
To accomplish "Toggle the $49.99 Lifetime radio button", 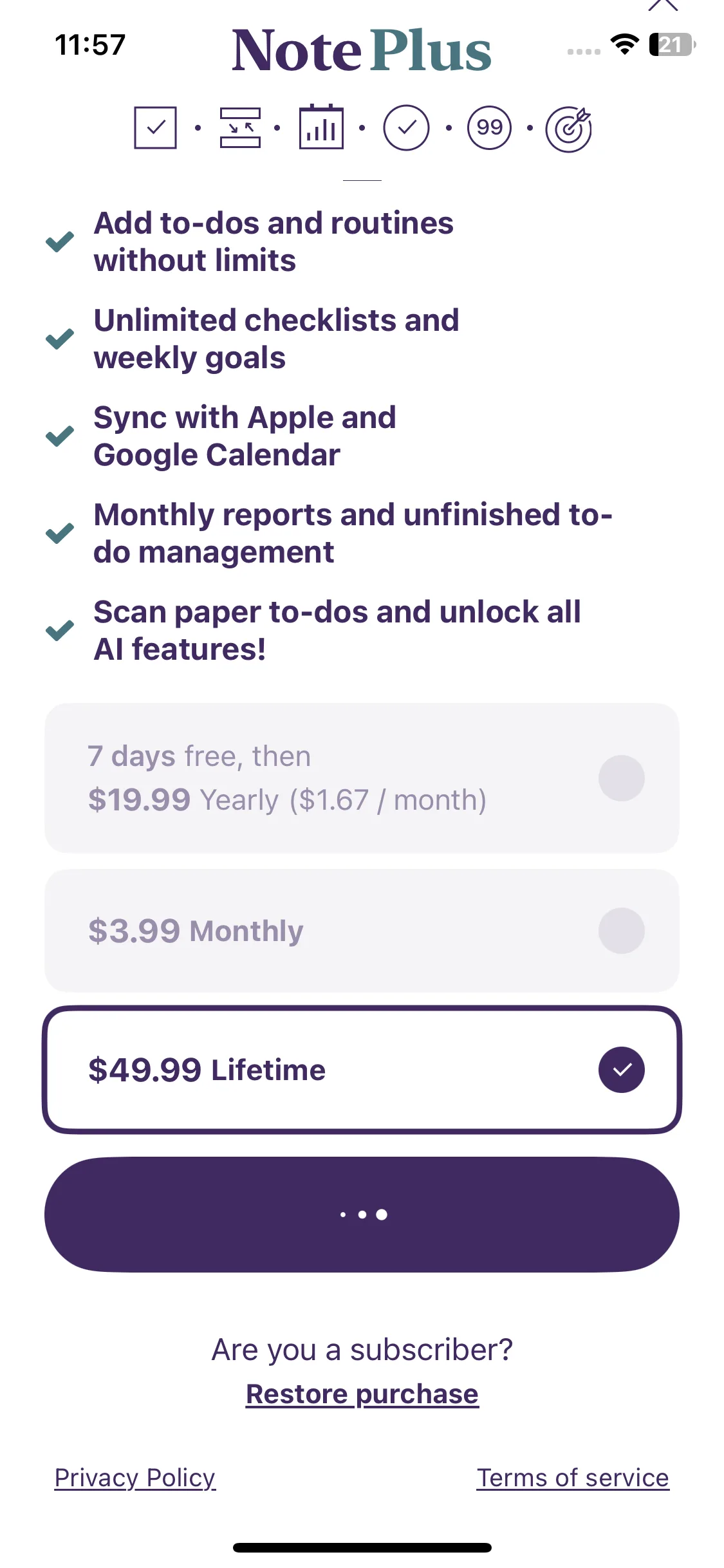I will point(621,1070).
